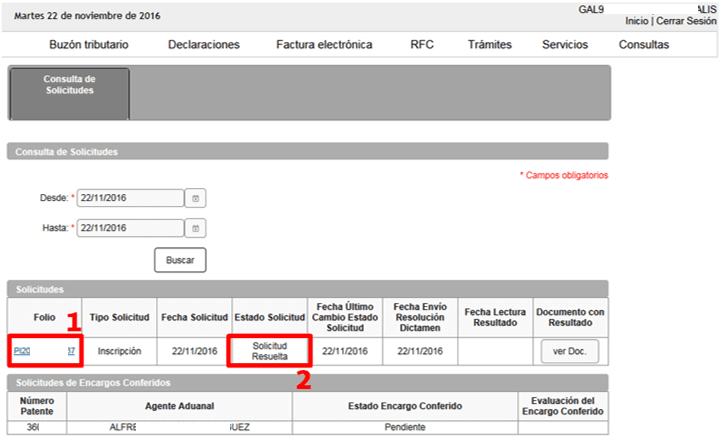Follow the Inicio link

point(637,21)
